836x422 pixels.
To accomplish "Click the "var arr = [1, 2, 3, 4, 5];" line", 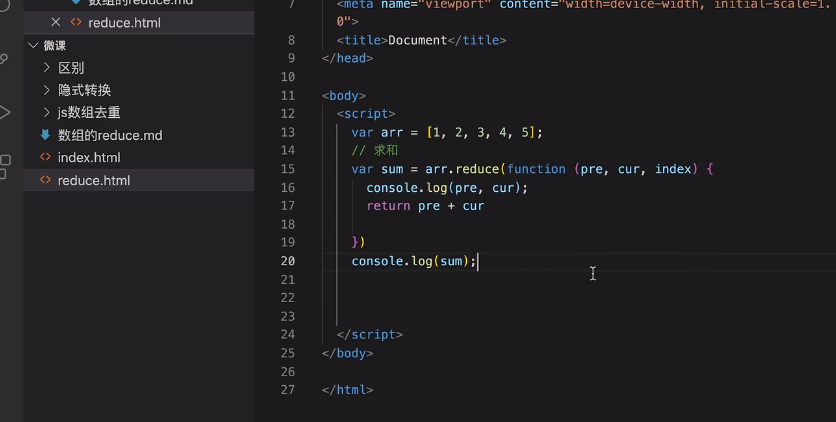I will [447, 132].
